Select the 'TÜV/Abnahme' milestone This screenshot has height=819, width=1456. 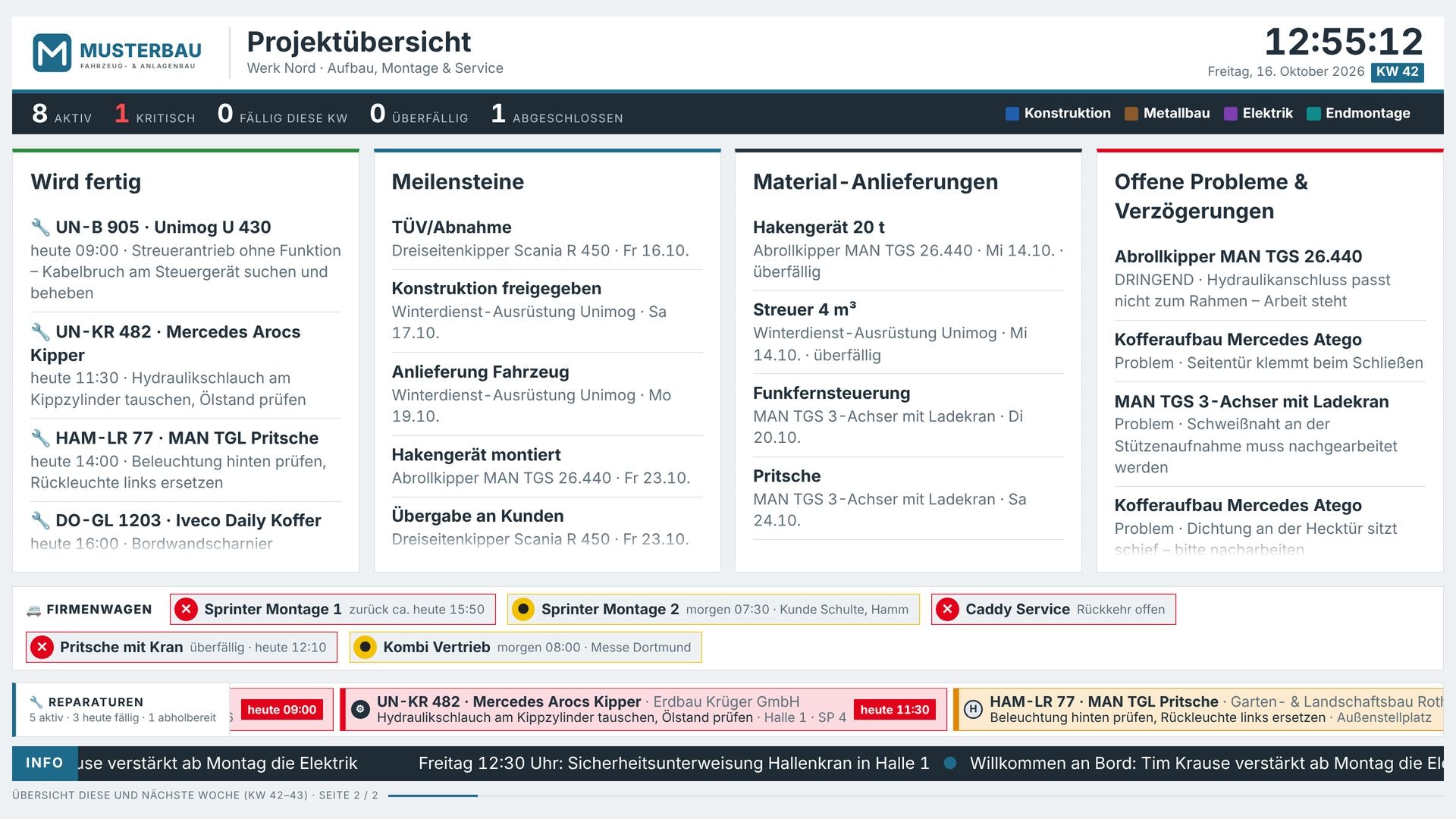coord(547,238)
